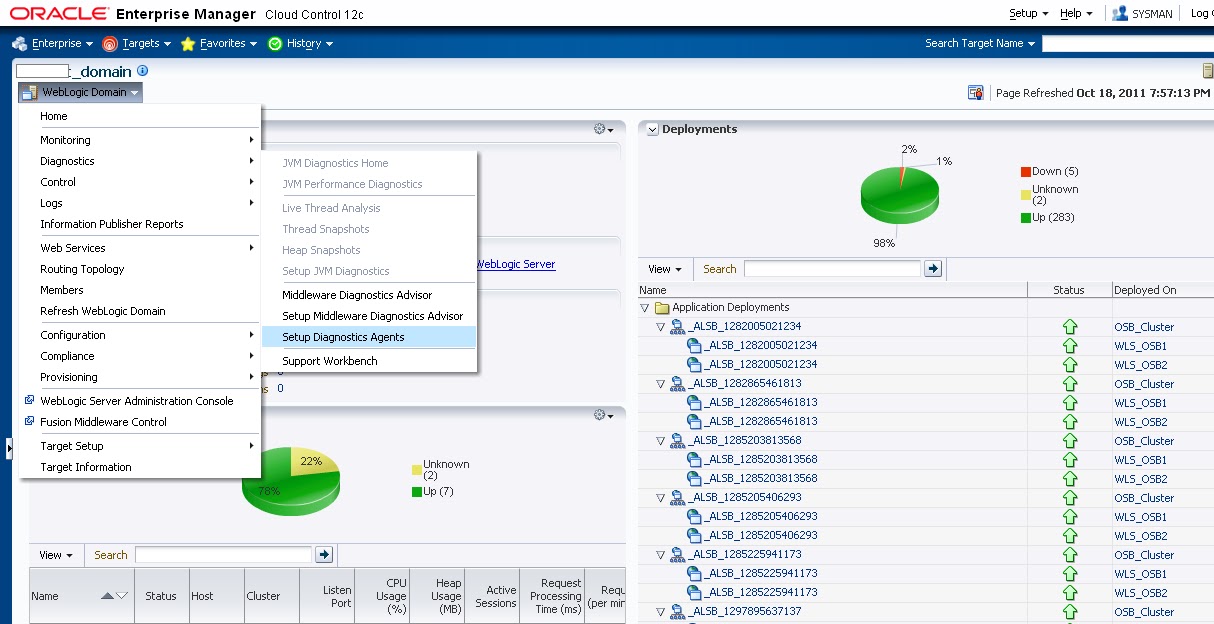
Task: Click the Deployments Status column header
Action: 1069,290
